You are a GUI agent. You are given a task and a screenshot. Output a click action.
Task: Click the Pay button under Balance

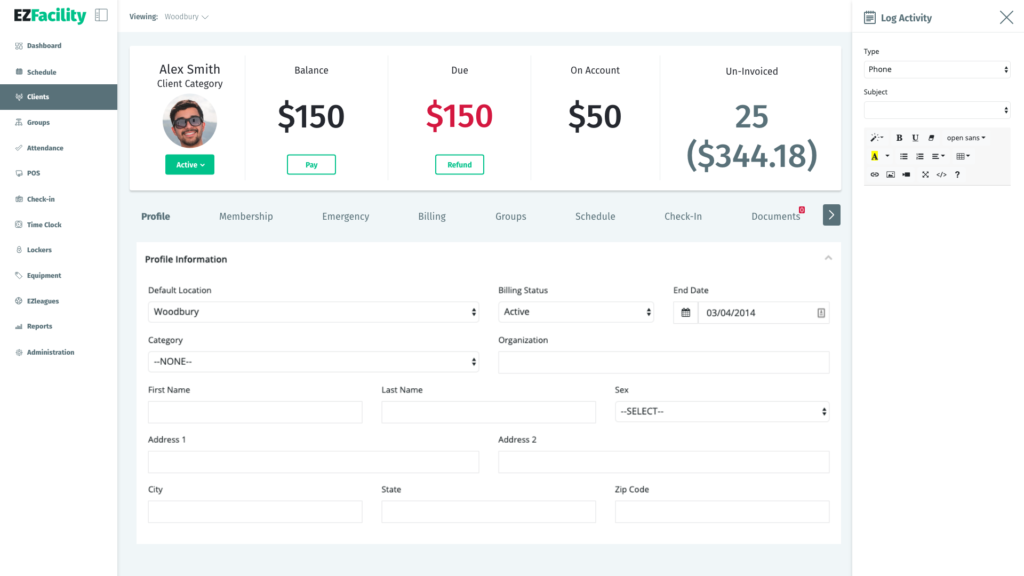click(x=311, y=162)
